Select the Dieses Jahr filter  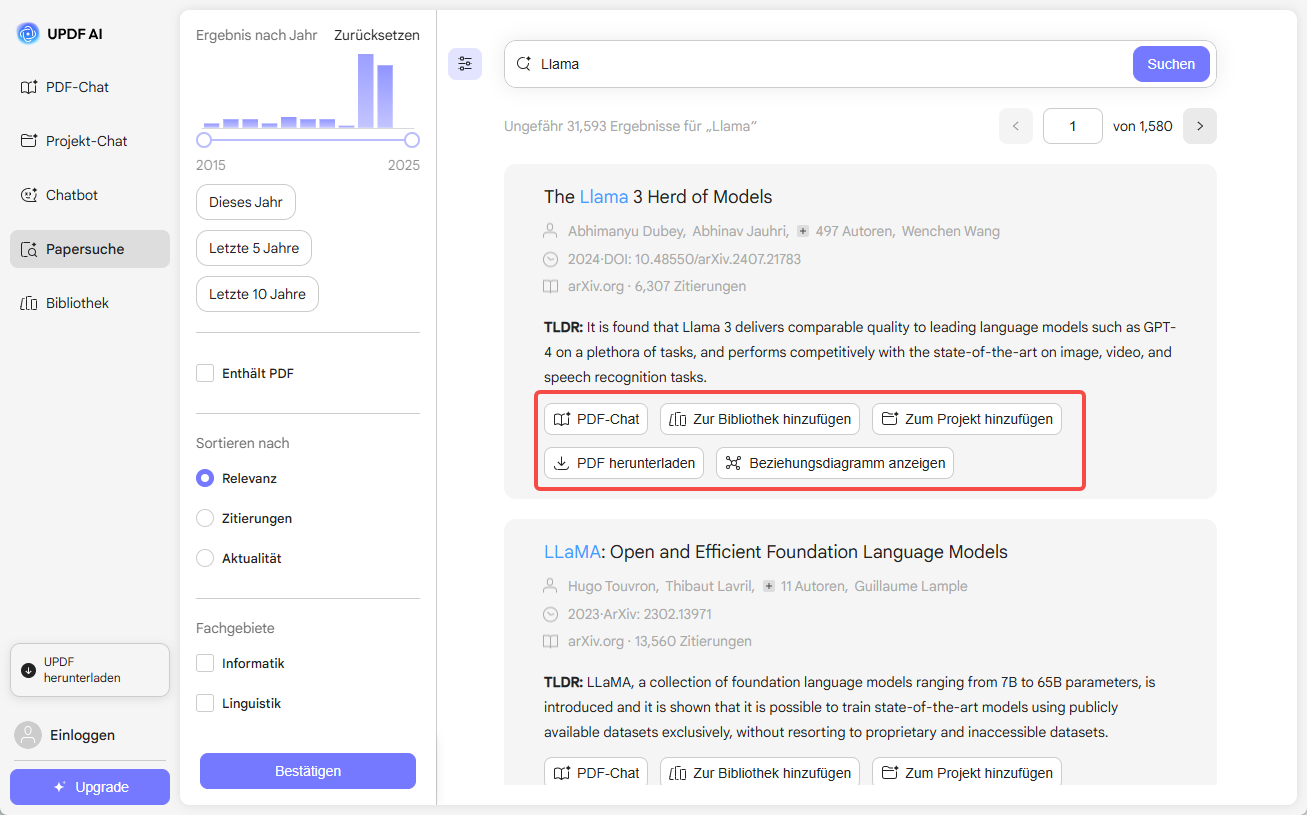(246, 202)
